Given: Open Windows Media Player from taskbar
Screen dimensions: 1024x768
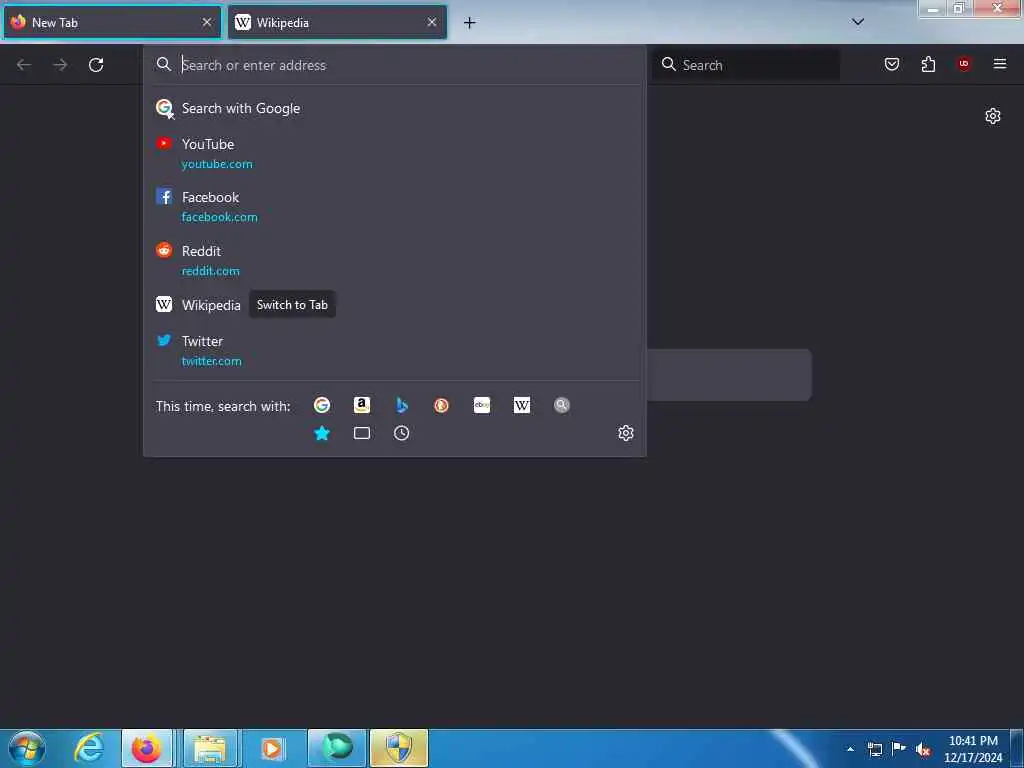Looking at the screenshot, I should (273, 748).
